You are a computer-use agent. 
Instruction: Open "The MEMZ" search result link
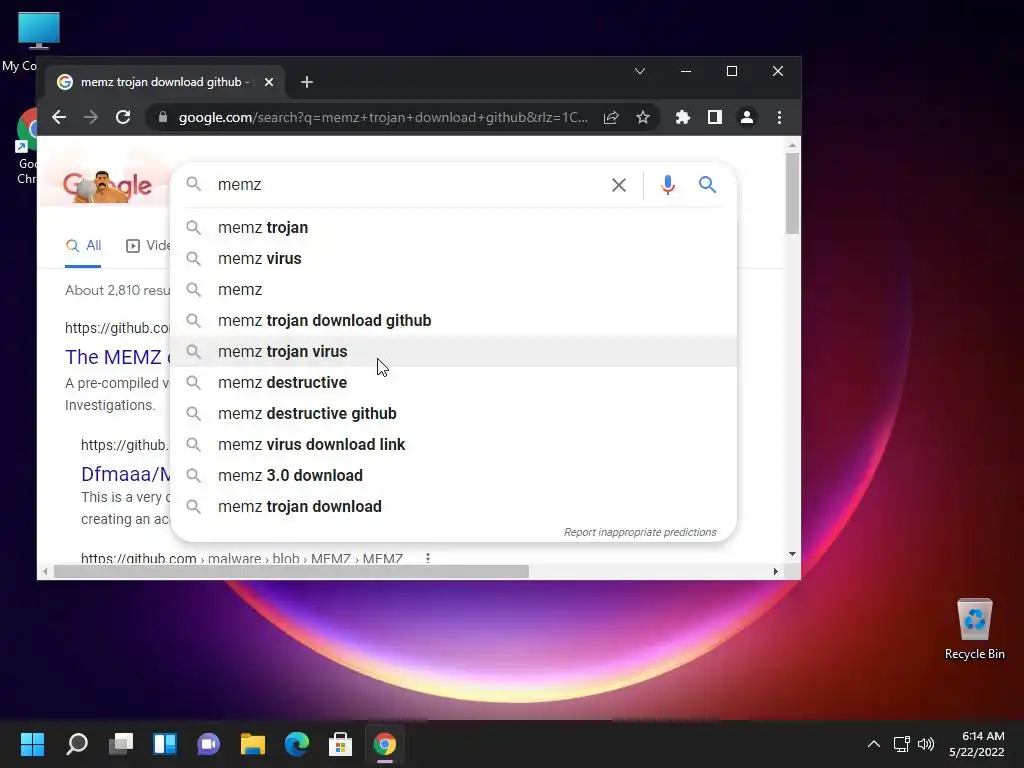click(x=118, y=357)
